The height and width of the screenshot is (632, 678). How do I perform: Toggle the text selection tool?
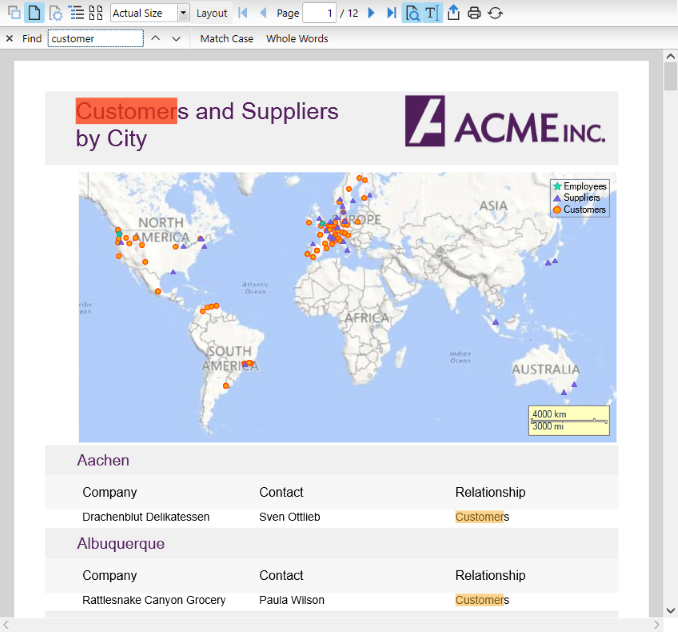431,13
